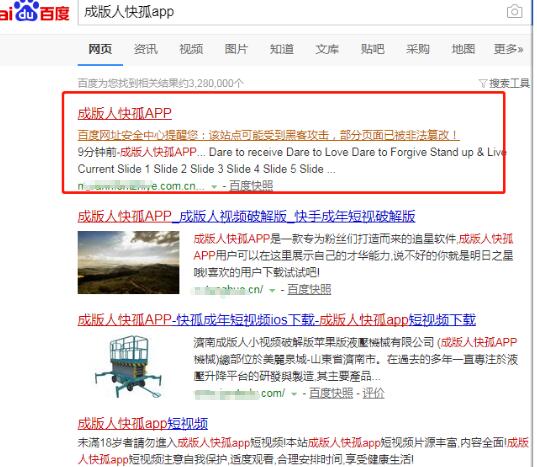Switch to the 视频 tab
This screenshot has height=467, width=537.
[191, 49]
